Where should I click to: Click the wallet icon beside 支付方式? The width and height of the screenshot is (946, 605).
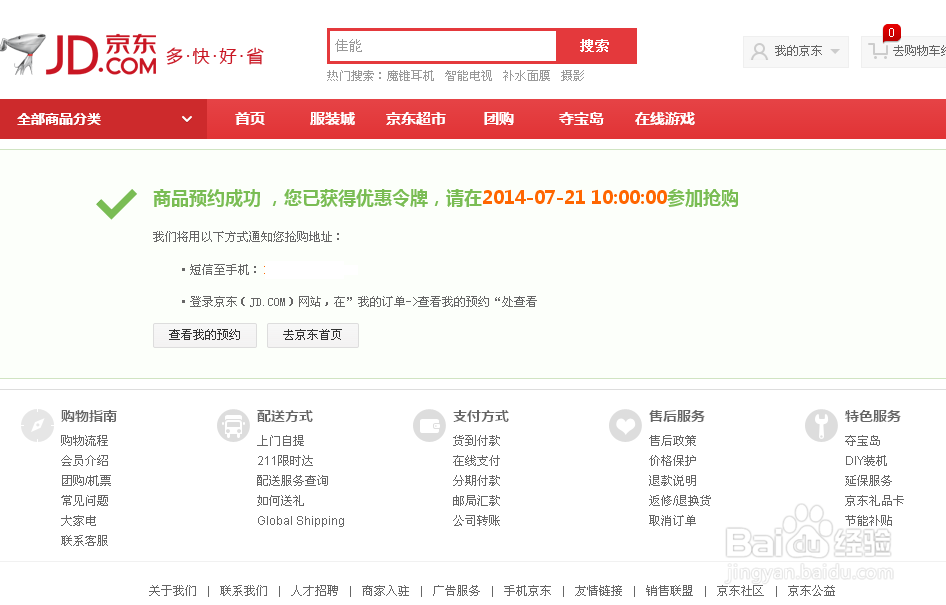tap(429, 425)
